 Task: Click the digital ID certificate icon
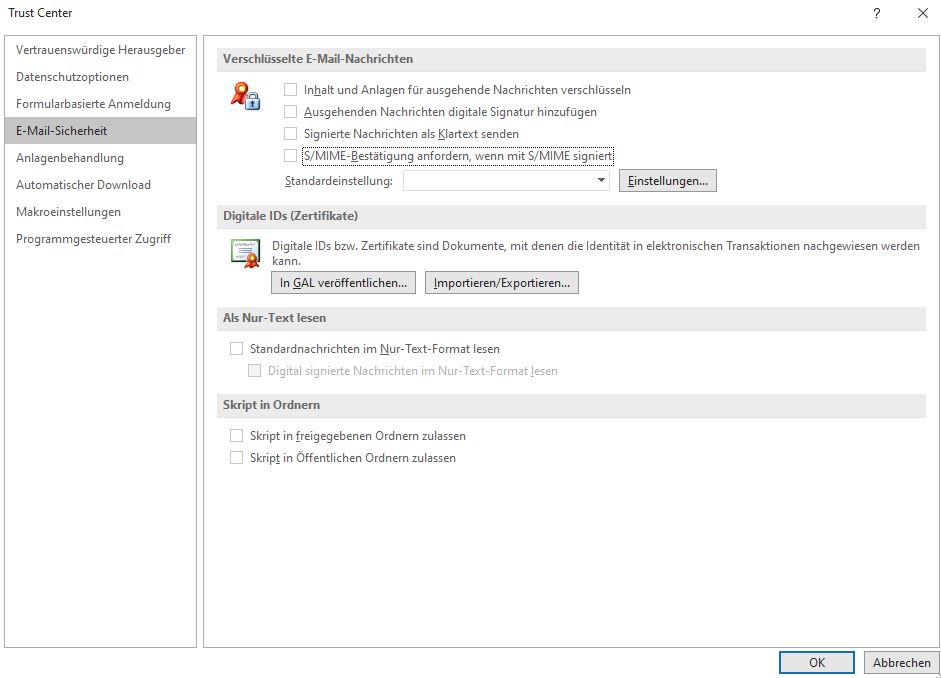pyautogui.click(x=245, y=252)
